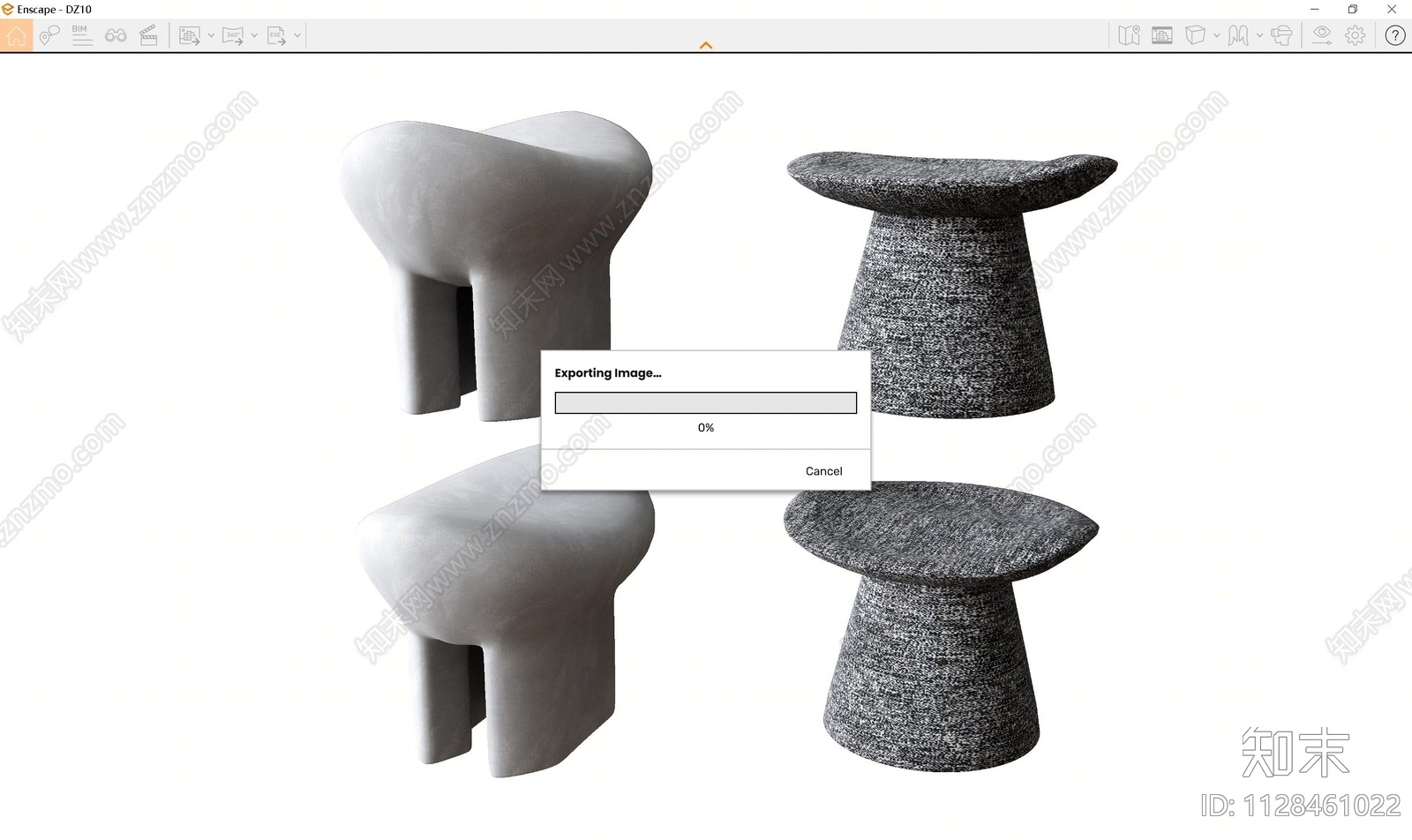
Task: Click the cube rendering style icon
Action: [x=1195, y=35]
